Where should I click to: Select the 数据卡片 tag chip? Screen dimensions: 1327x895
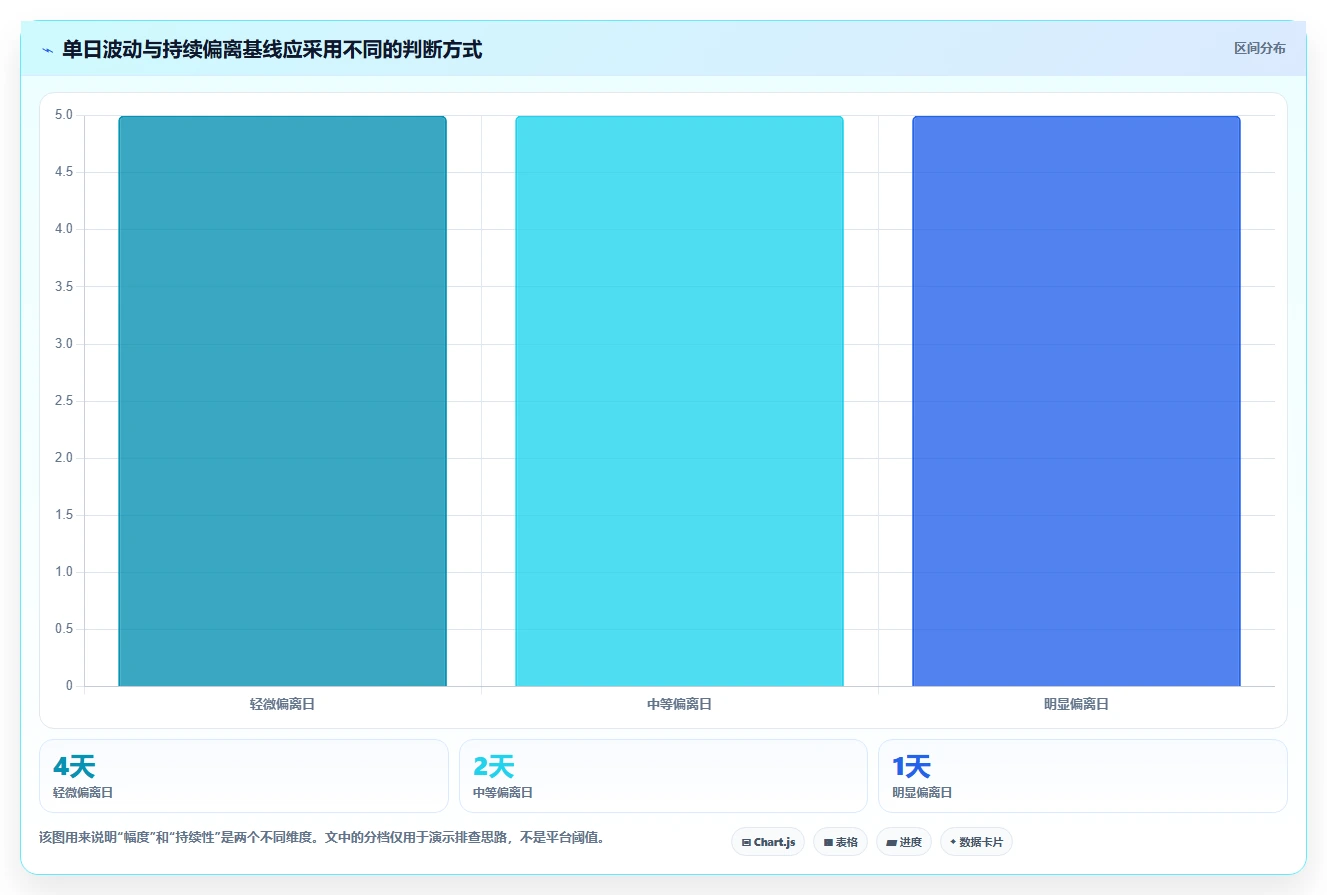976,842
